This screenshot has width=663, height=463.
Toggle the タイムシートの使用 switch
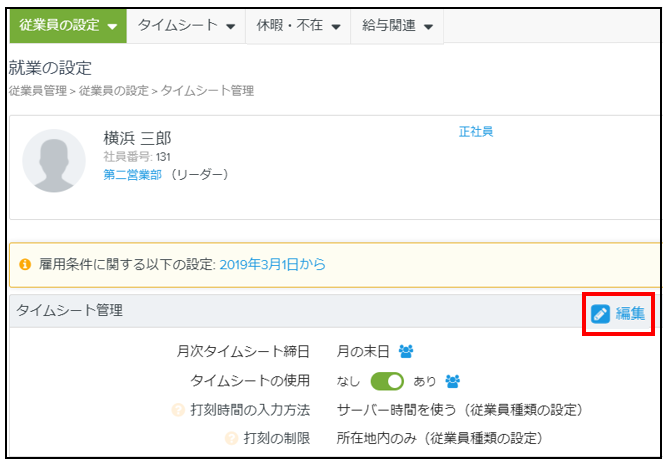[387, 381]
